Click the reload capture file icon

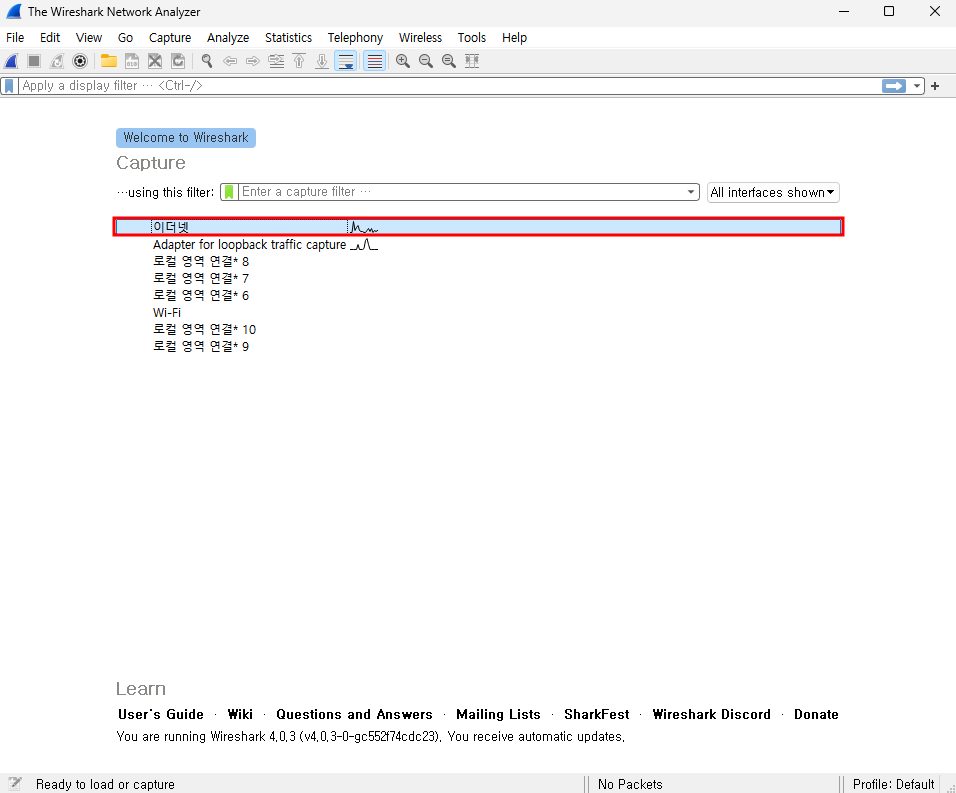(177, 61)
